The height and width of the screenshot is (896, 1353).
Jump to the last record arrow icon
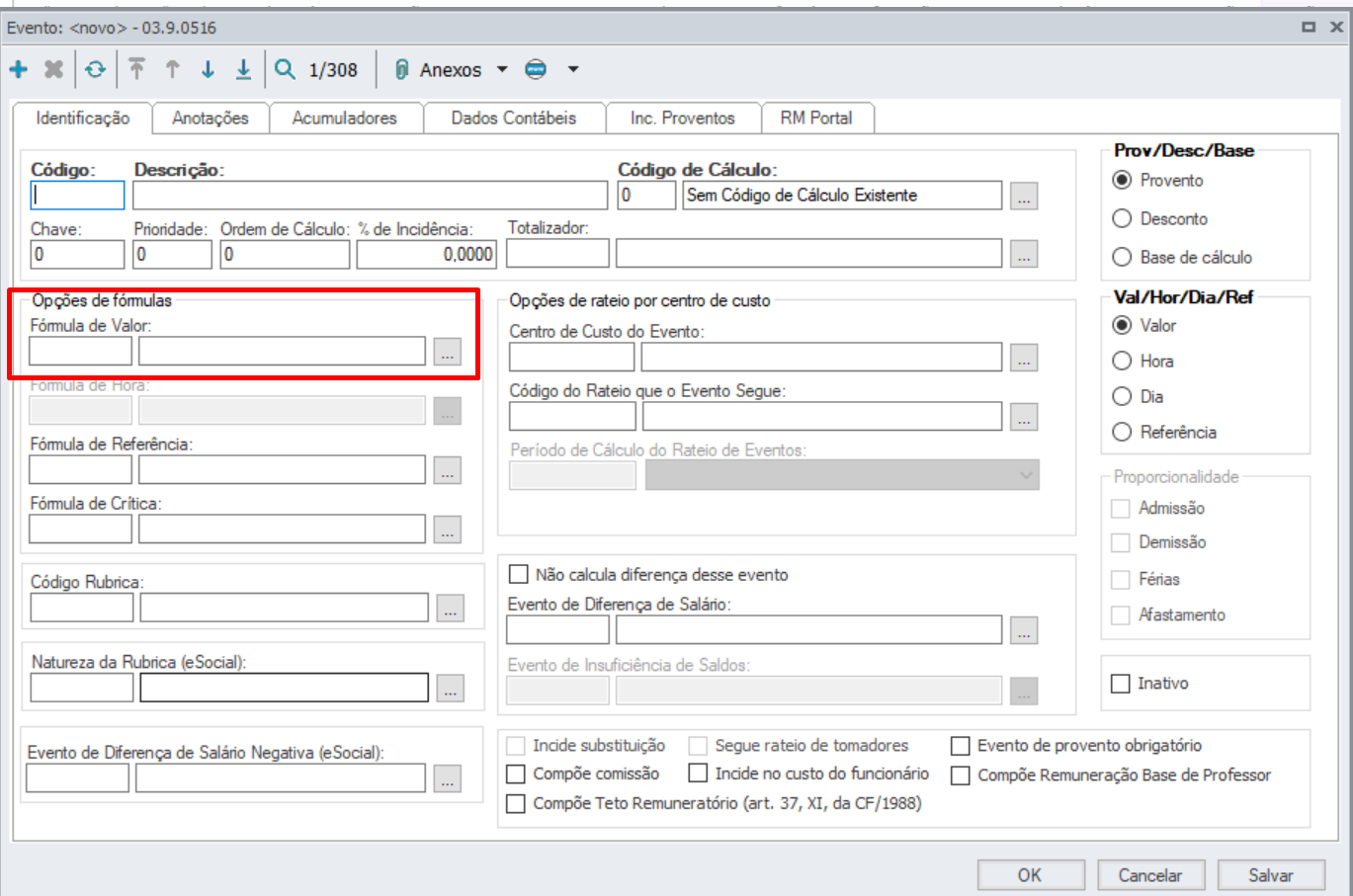click(243, 69)
